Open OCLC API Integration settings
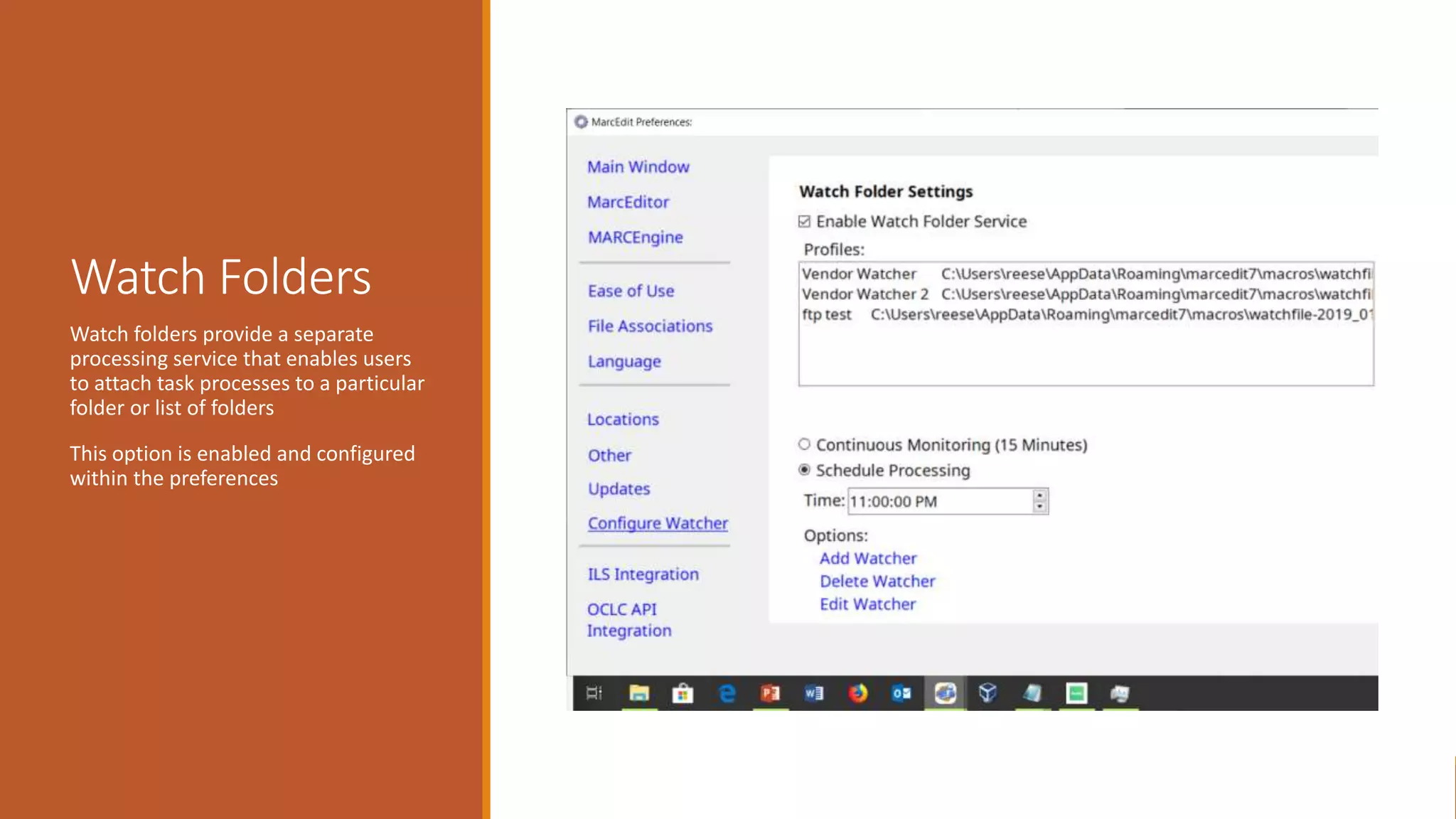The width and height of the screenshot is (1456, 819). point(629,620)
